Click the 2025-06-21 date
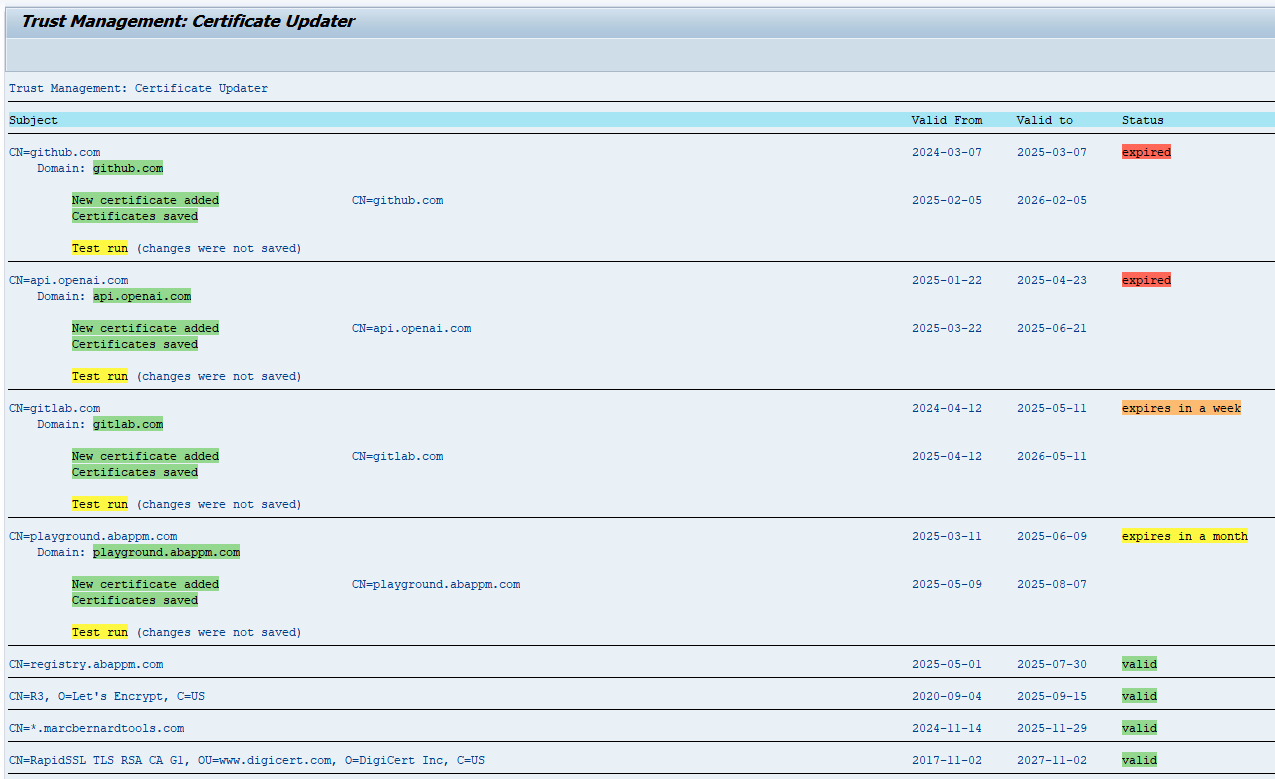This screenshot has height=779, width=1275. point(1052,328)
